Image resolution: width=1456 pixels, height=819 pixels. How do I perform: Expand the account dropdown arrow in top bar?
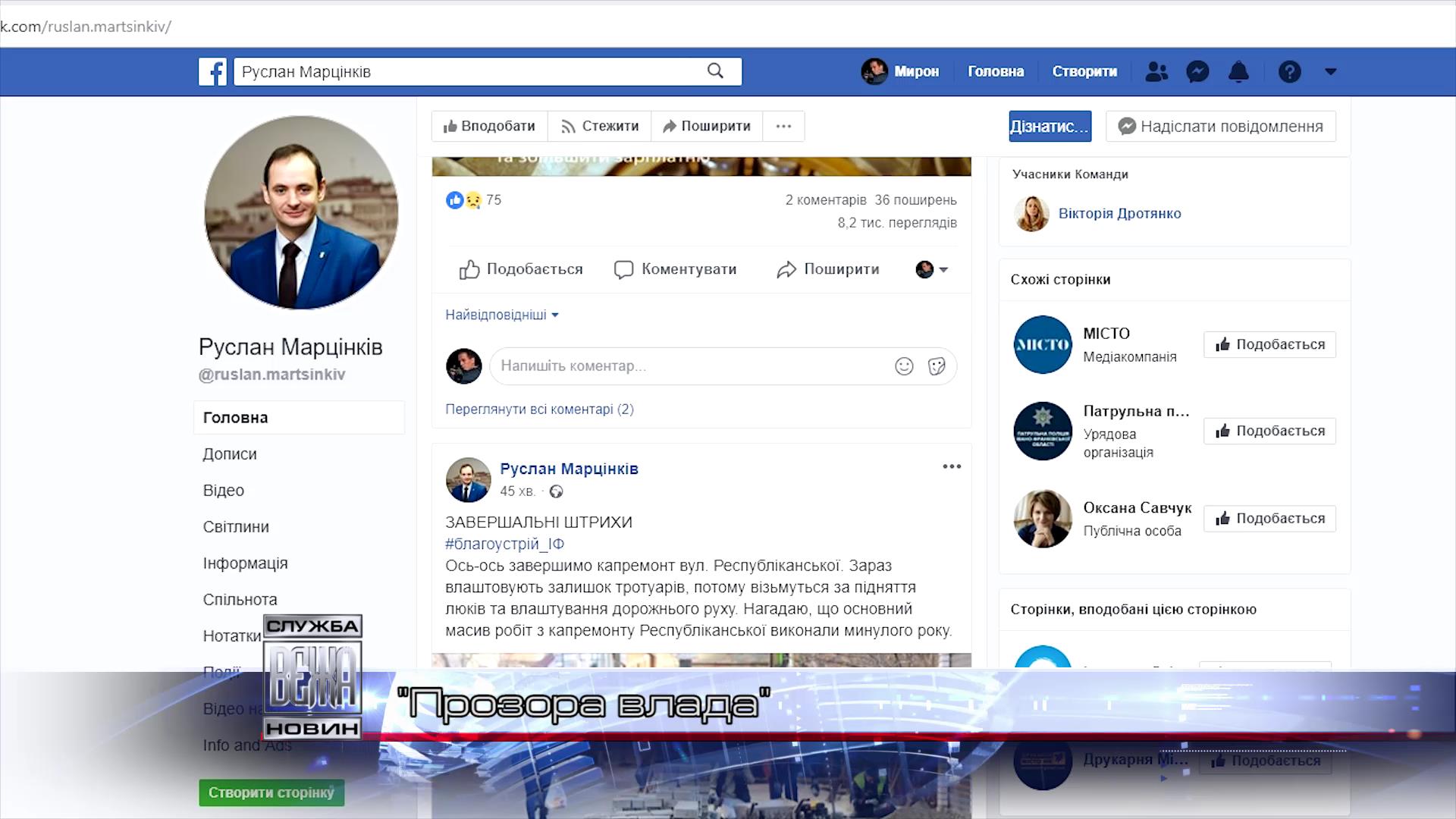1330,71
